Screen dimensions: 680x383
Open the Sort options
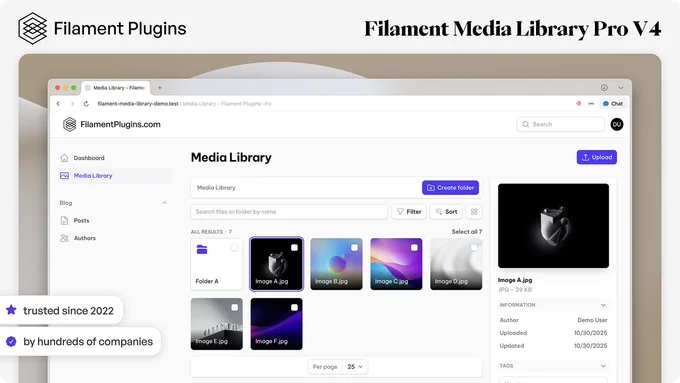pos(446,212)
